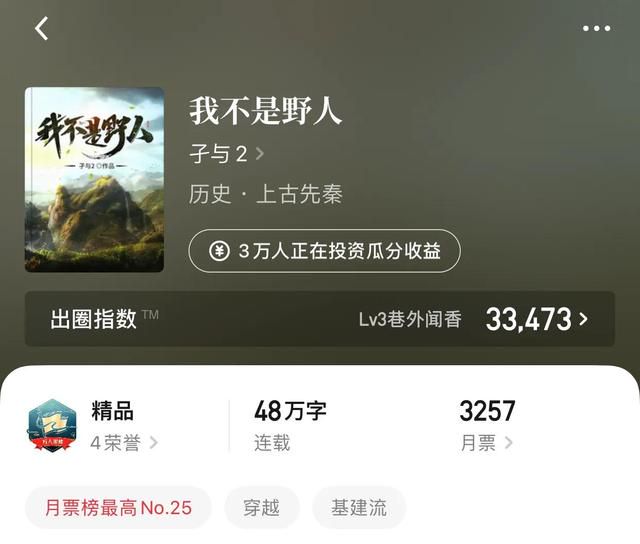
Task: Open the book cover image
Action: 94,179
